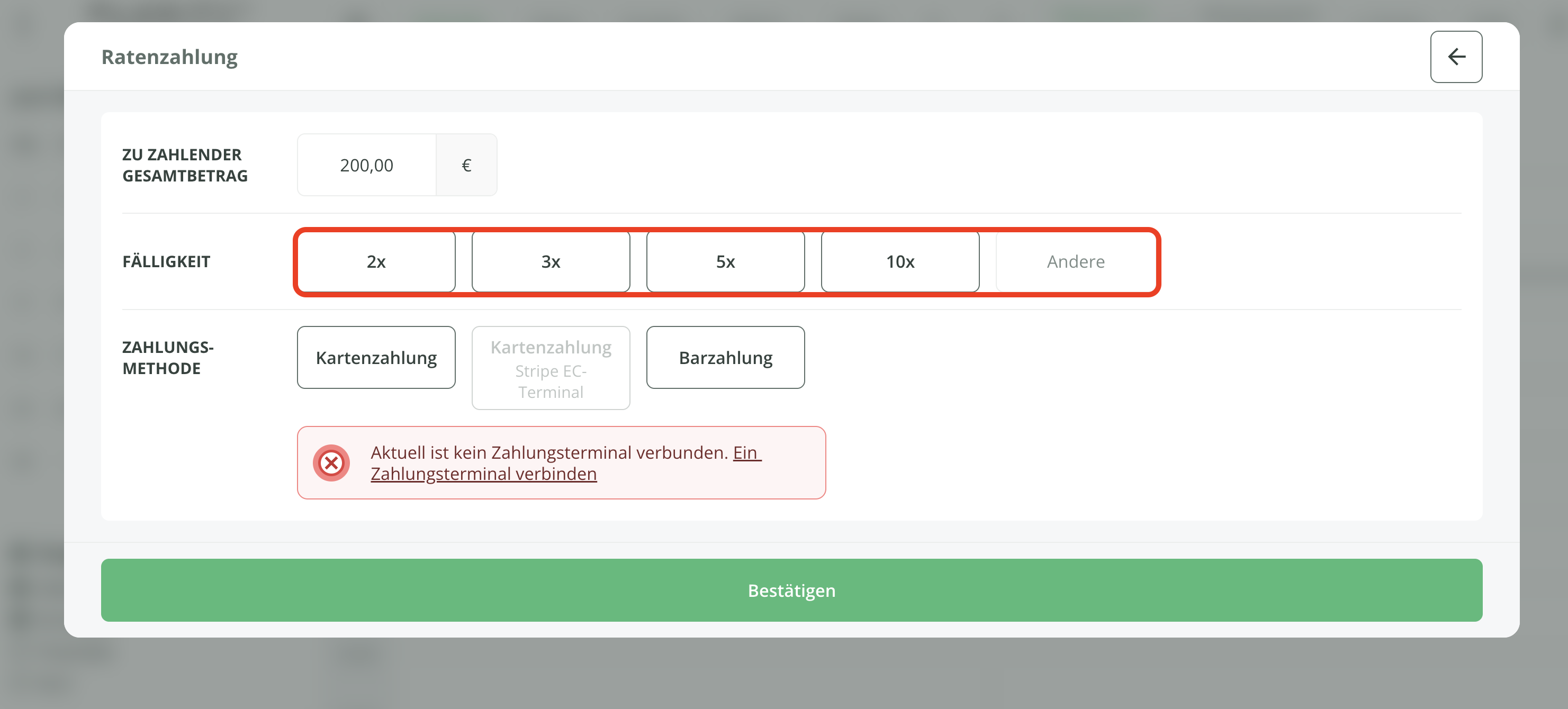This screenshot has height=709, width=1568.
Task: Click the total amount field 200,00
Action: pos(366,165)
